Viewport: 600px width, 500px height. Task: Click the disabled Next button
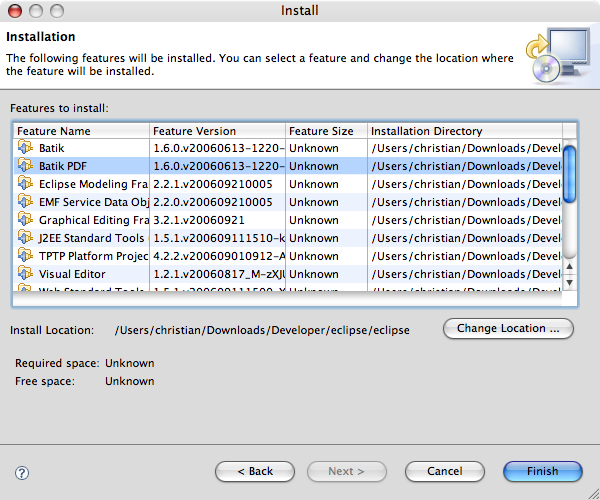346,471
